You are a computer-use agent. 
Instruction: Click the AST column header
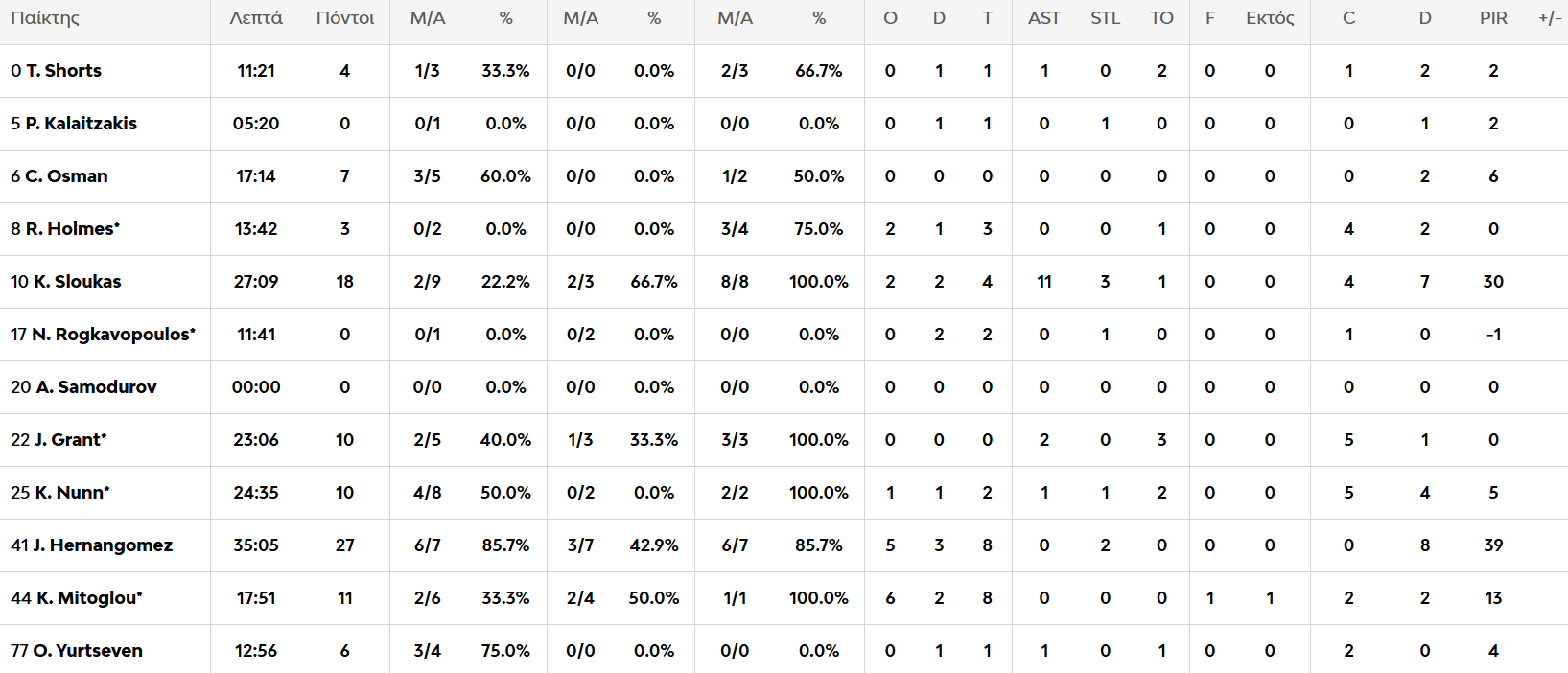1043,18
